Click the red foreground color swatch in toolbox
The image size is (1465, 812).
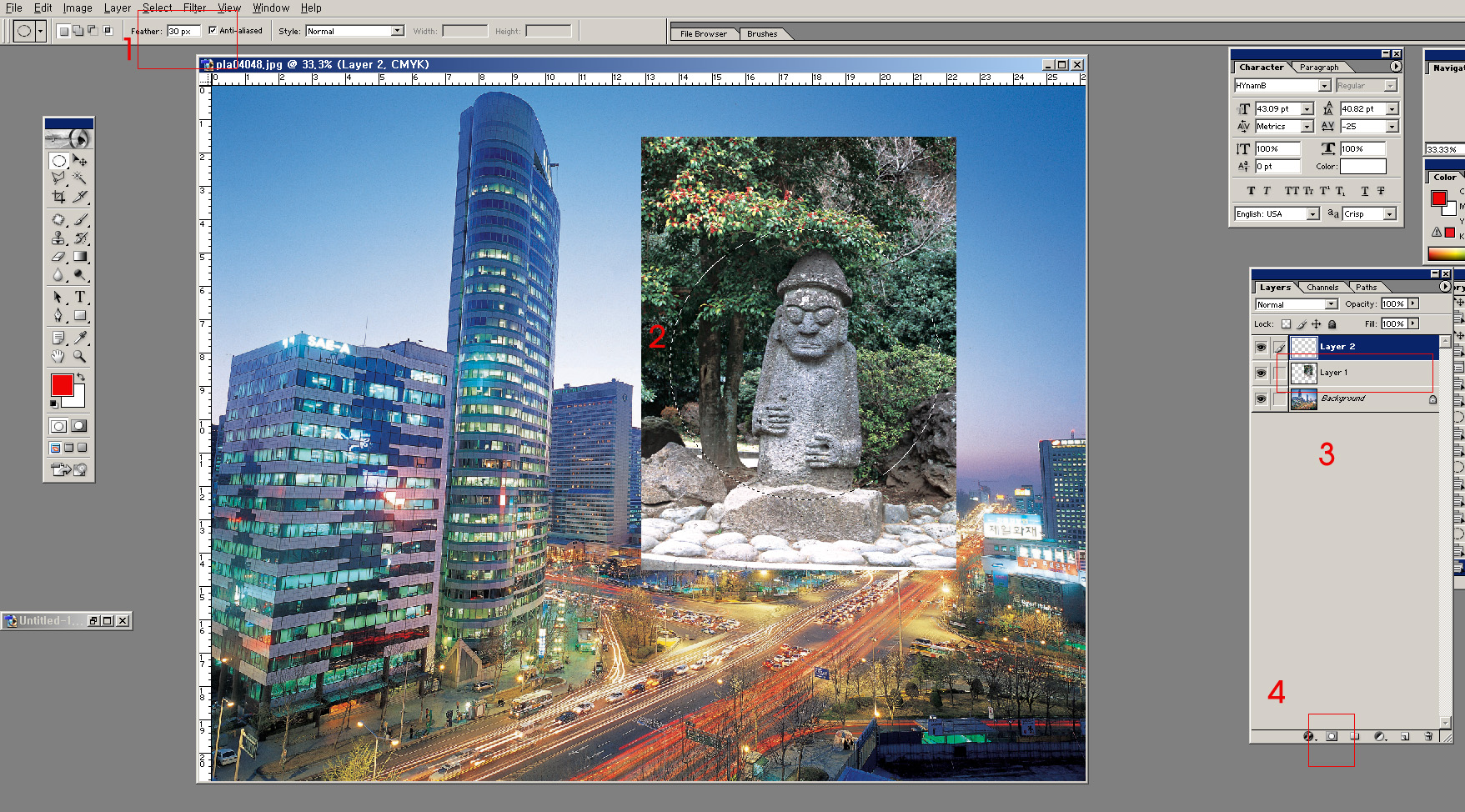(x=62, y=384)
